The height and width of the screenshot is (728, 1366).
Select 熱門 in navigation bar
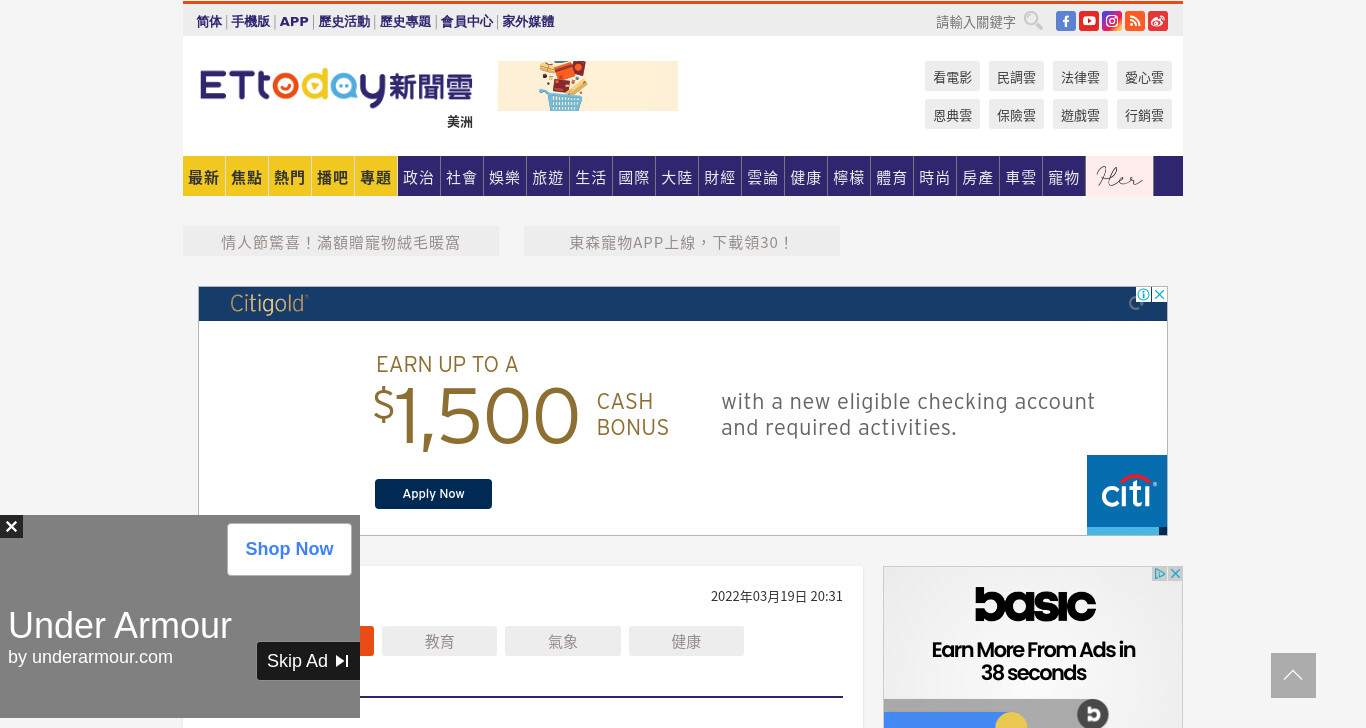pyautogui.click(x=290, y=176)
